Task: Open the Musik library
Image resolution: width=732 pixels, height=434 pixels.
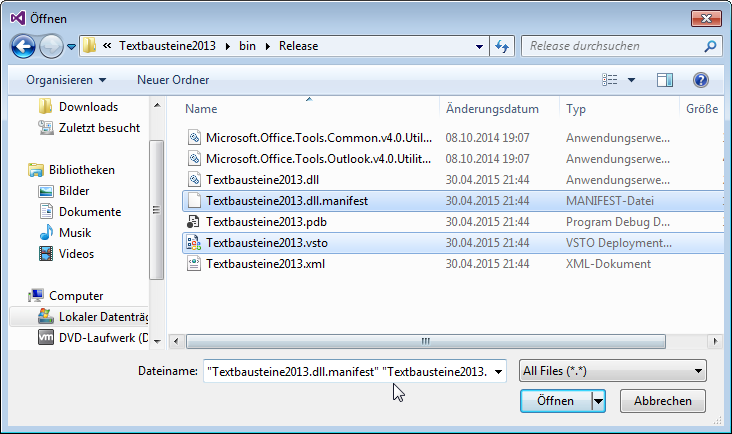Action: [75, 233]
